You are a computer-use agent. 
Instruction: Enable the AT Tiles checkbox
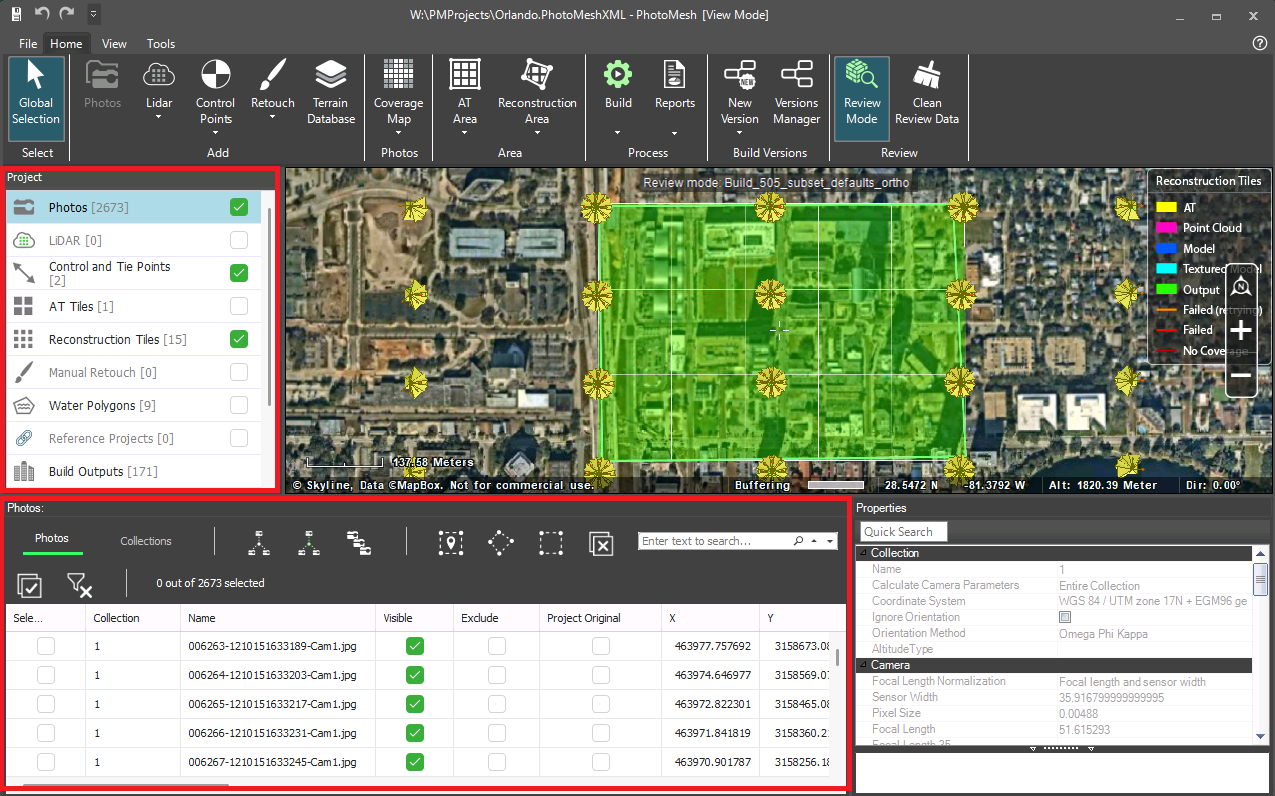[x=239, y=306]
